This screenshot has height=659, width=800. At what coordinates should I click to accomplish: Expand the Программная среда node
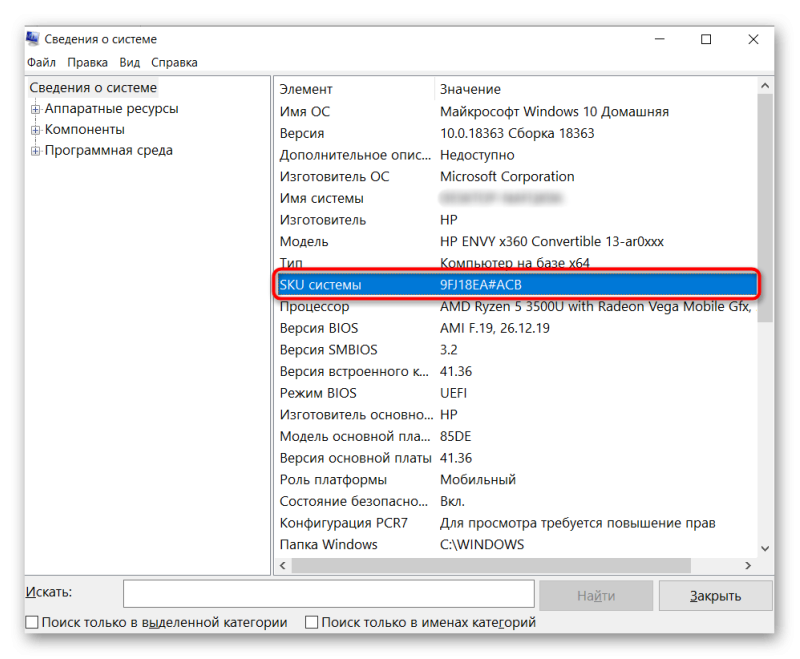35,151
